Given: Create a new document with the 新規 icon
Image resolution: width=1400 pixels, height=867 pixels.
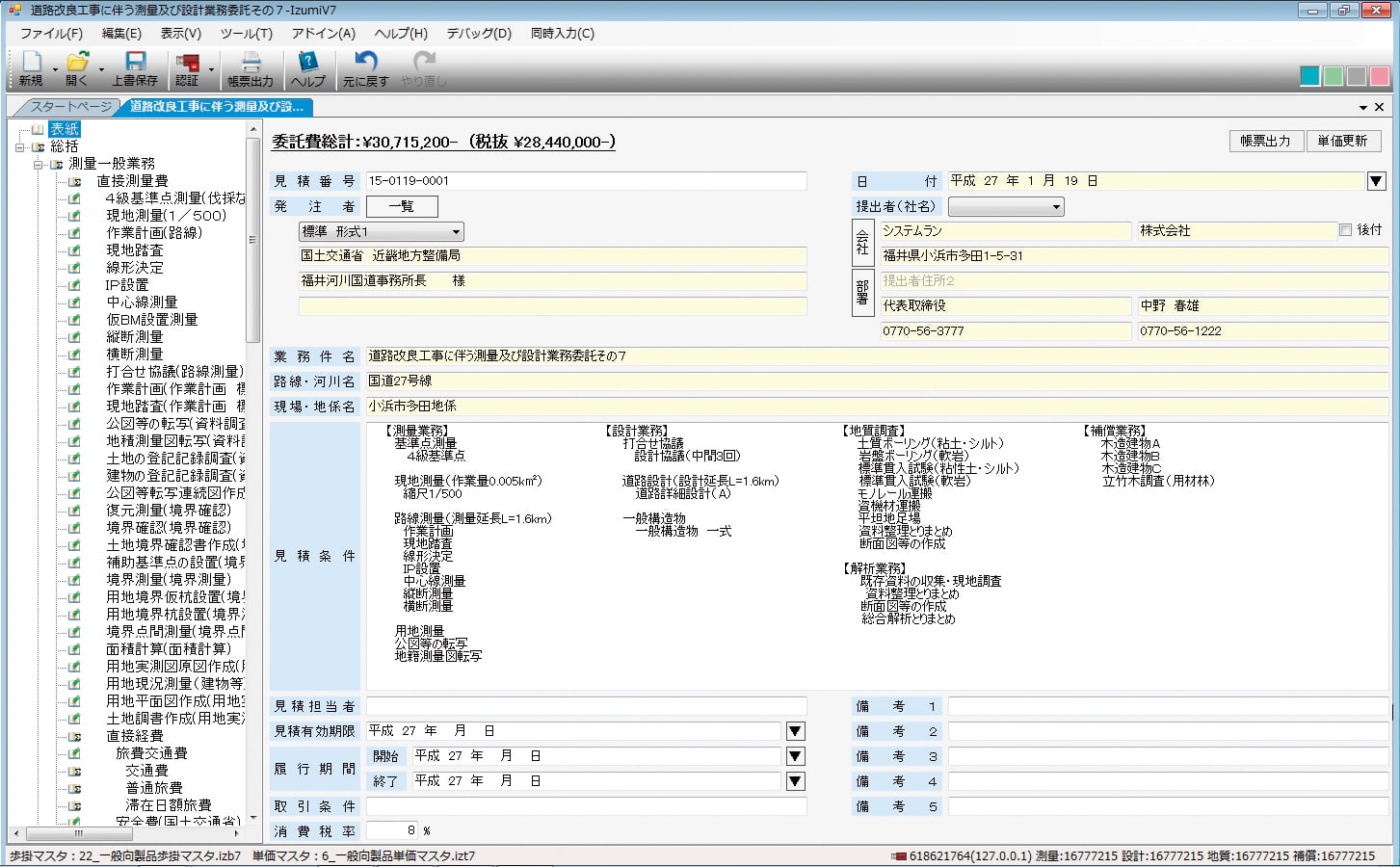Looking at the screenshot, I should tap(31, 69).
